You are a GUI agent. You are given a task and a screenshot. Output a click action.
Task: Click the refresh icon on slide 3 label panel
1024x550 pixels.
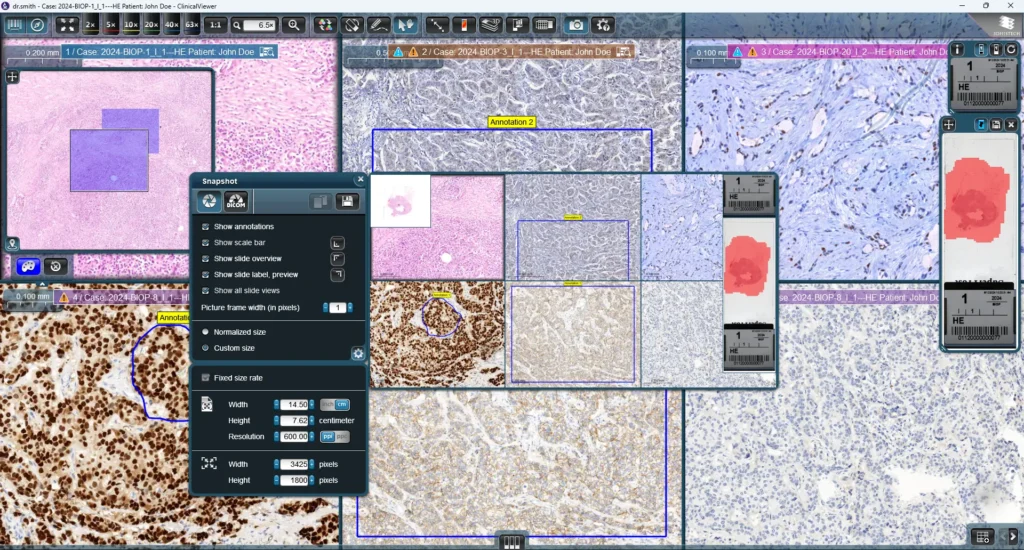coord(1011,50)
